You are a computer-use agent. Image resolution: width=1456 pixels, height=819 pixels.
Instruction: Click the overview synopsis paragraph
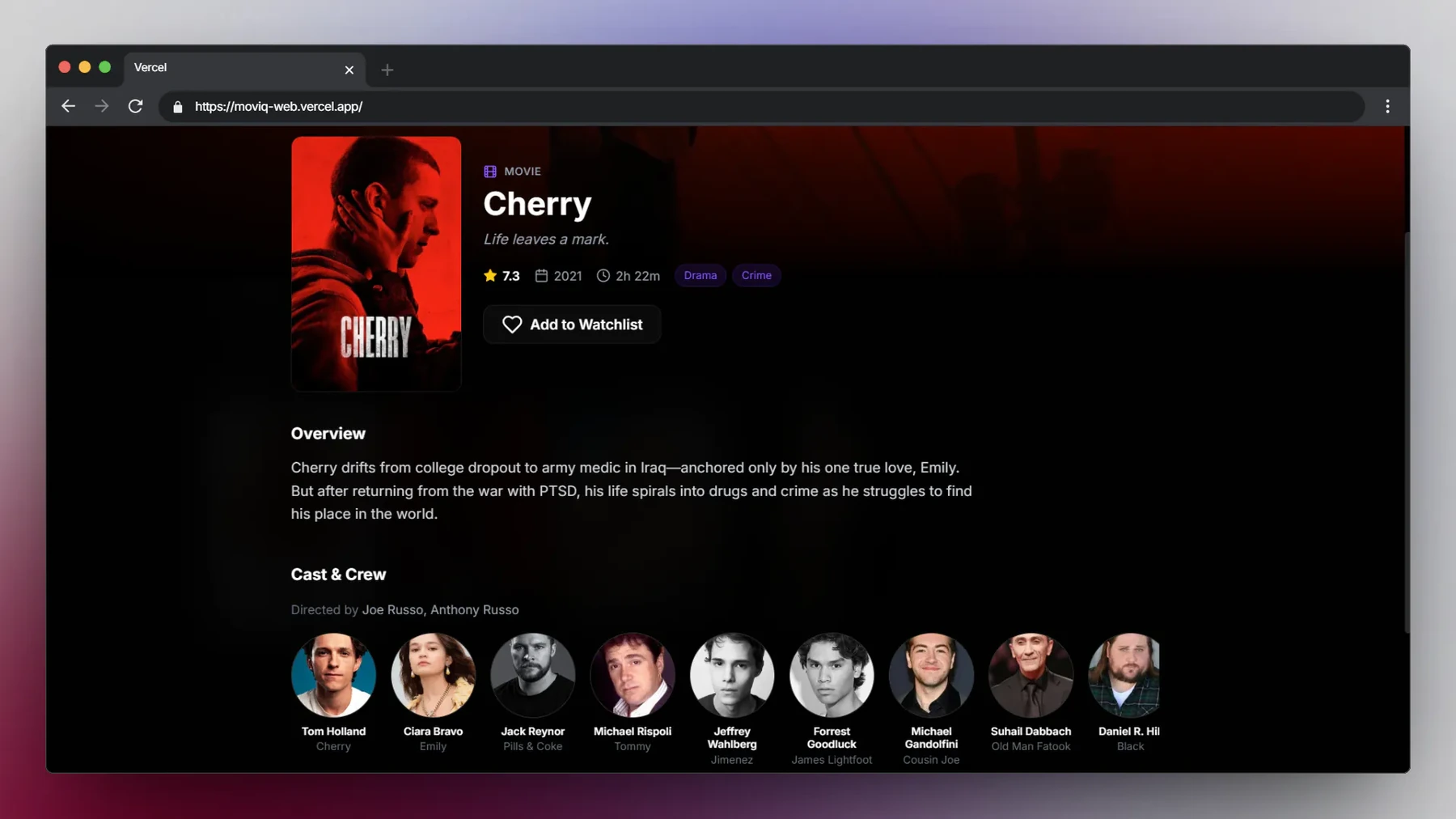632,491
